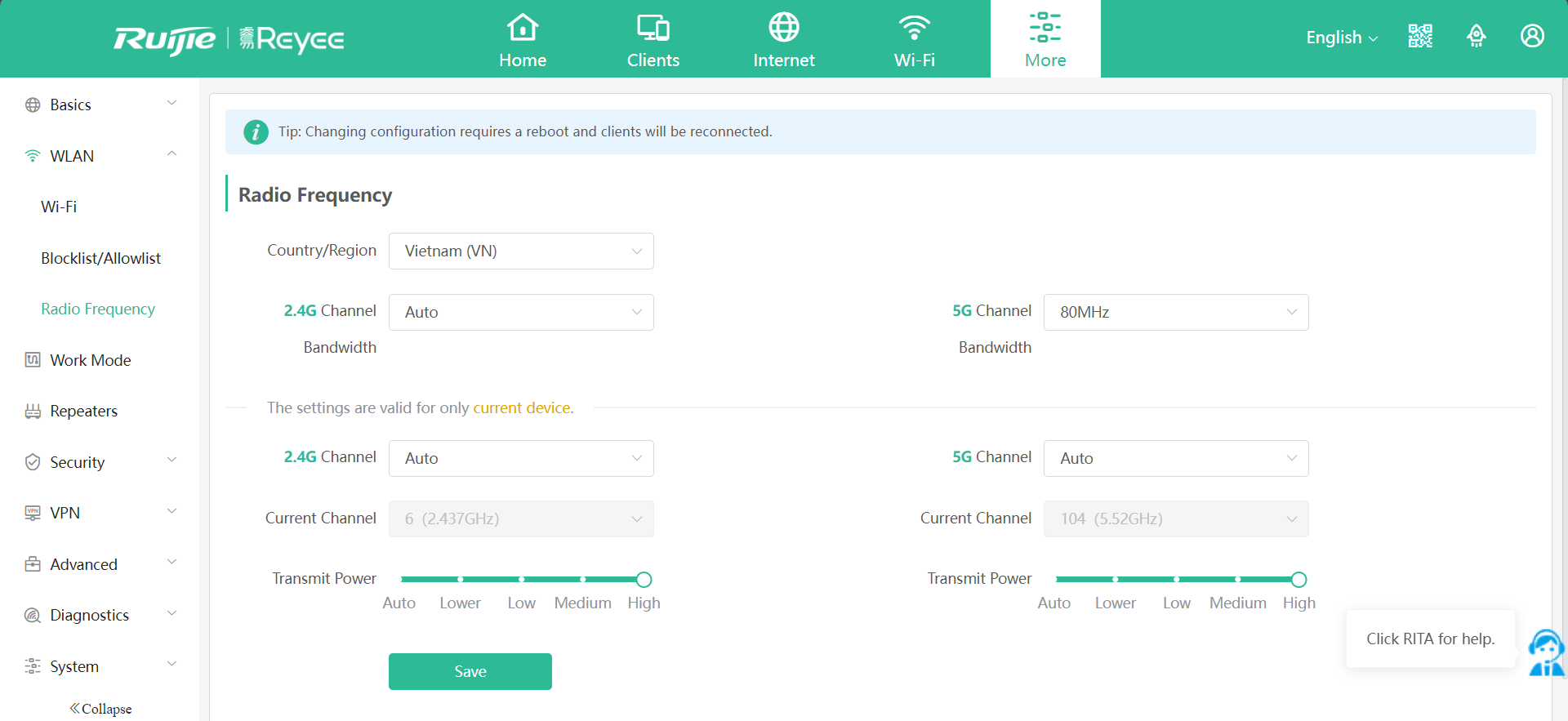This screenshot has width=1568, height=721.
Task: Open the QR code icon in header
Action: point(1420,37)
